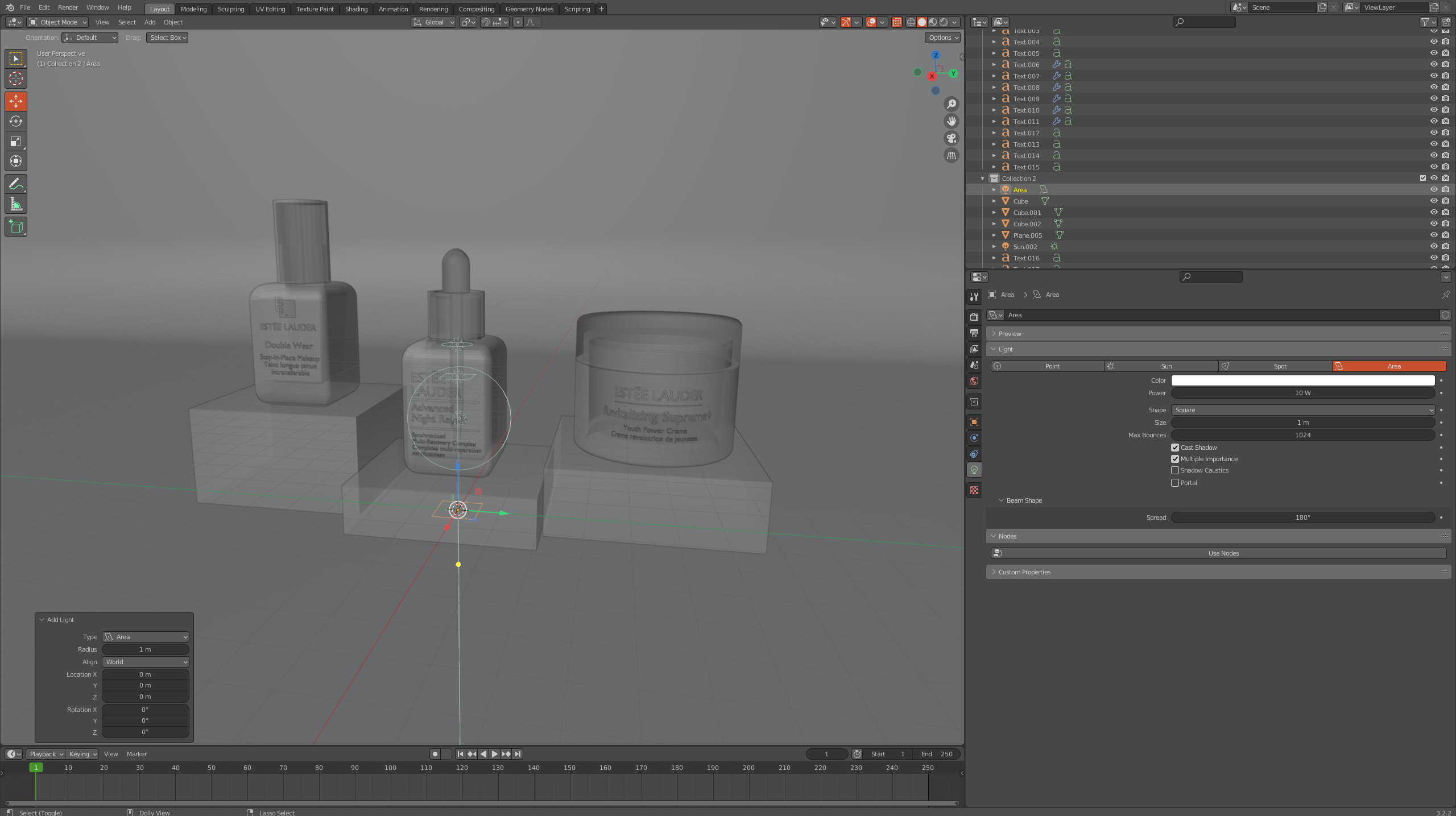Switch to Geometry Nodes workspace
The height and width of the screenshot is (816, 1456).
point(529,9)
